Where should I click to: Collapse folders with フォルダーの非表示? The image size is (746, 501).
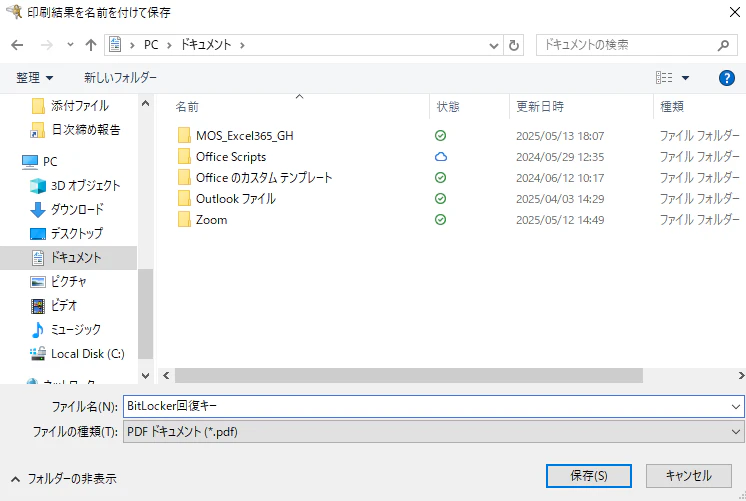(64, 479)
